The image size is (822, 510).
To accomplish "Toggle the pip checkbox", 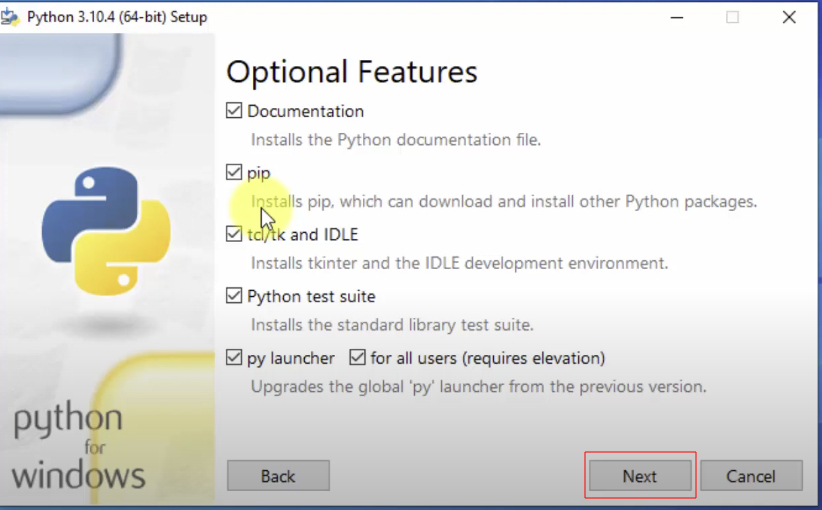I will [234, 173].
